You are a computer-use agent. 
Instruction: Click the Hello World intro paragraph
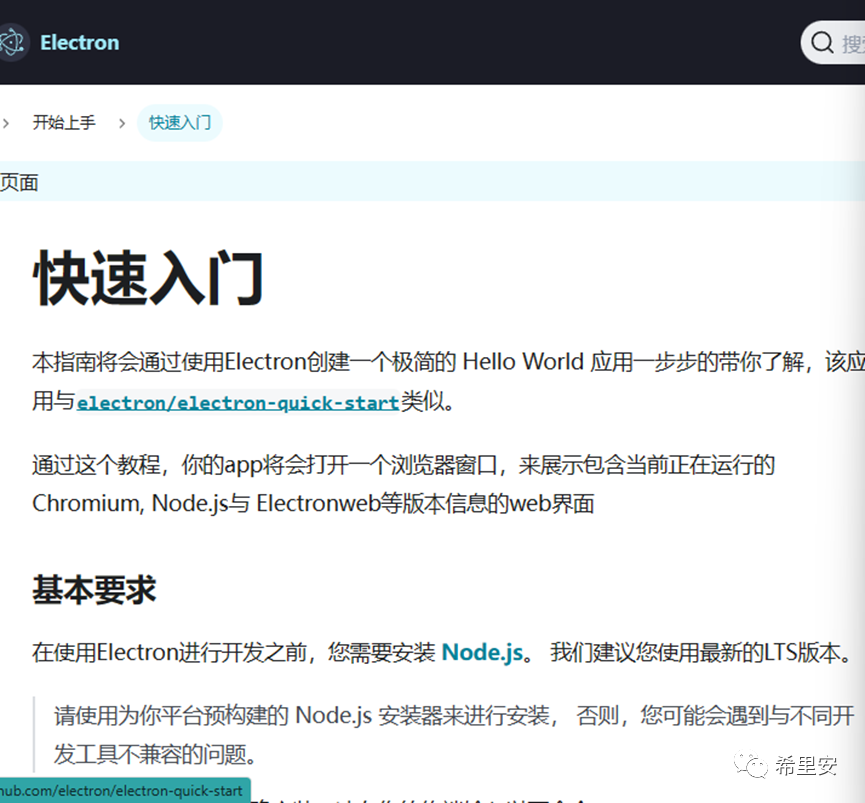(x=448, y=382)
